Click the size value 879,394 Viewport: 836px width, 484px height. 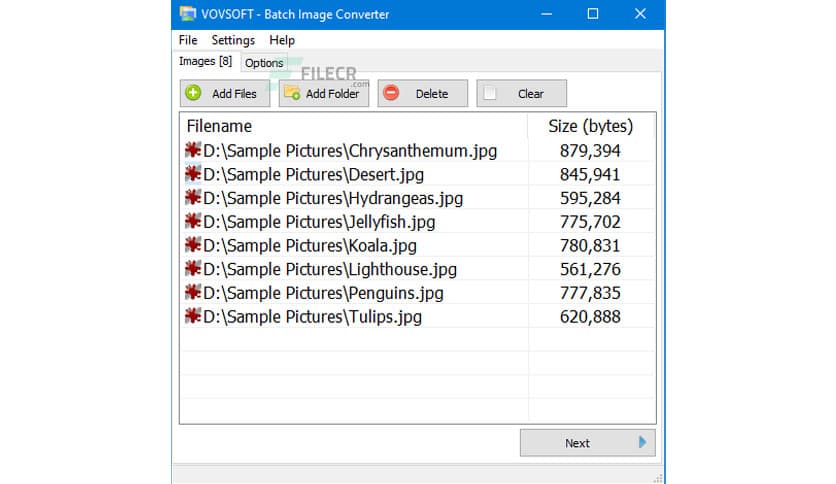pos(590,151)
